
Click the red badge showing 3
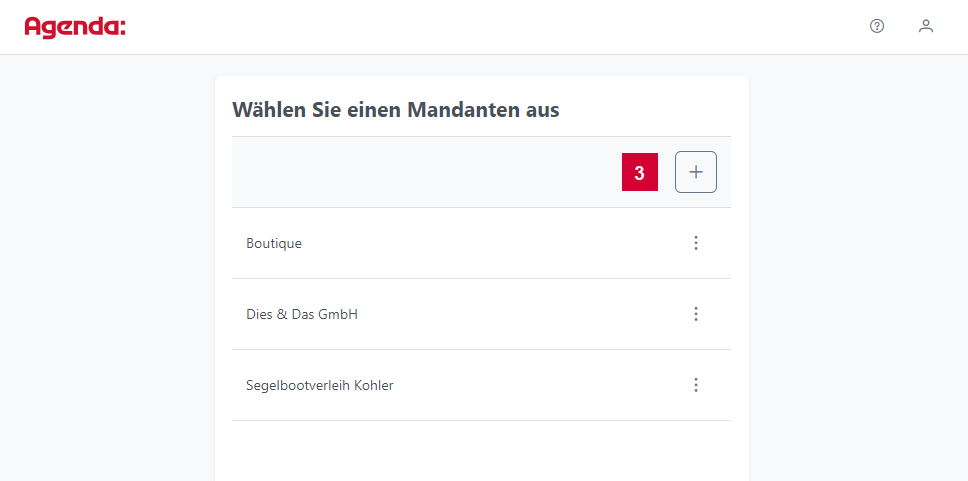click(640, 172)
